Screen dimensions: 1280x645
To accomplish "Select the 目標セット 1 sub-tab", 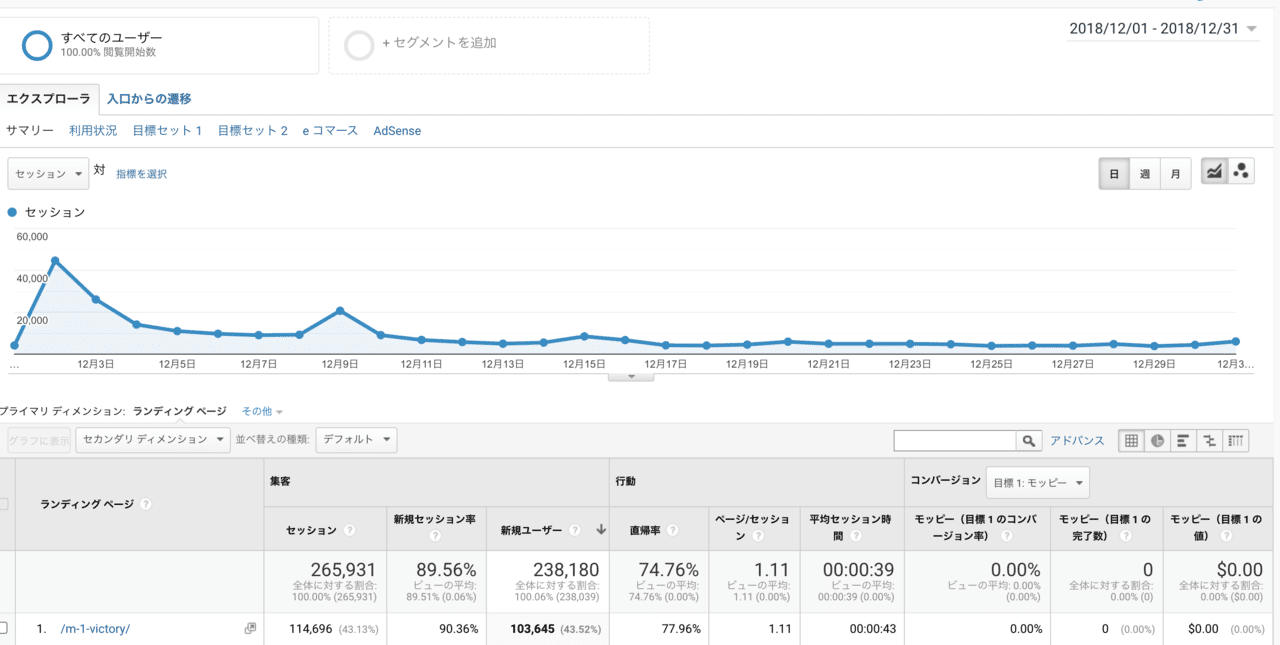I will click(x=167, y=131).
